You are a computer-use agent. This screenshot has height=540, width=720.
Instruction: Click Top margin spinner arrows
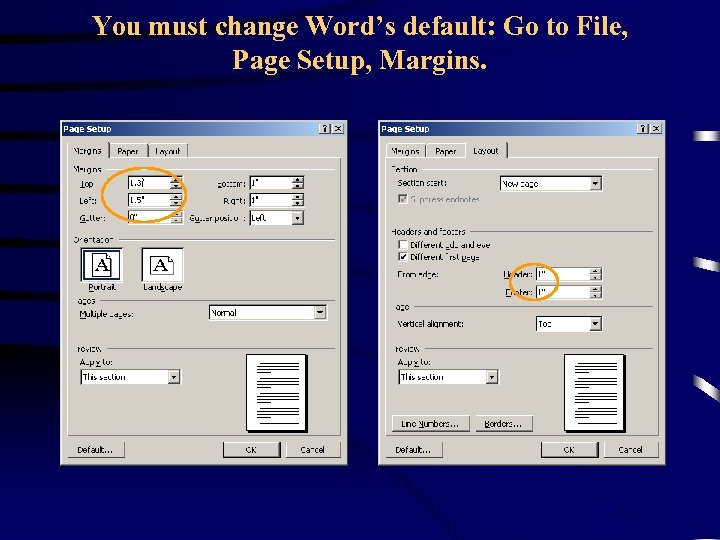tap(176, 183)
